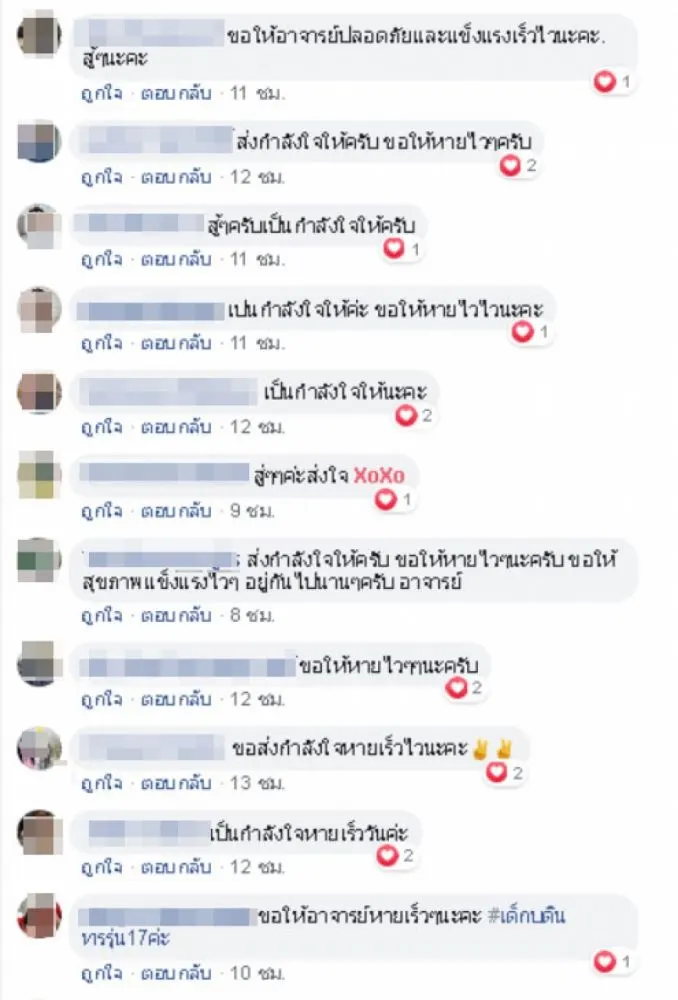Open profile picture of the last commenter
The width and height of the screenshot is (678, 1000).
39,916
